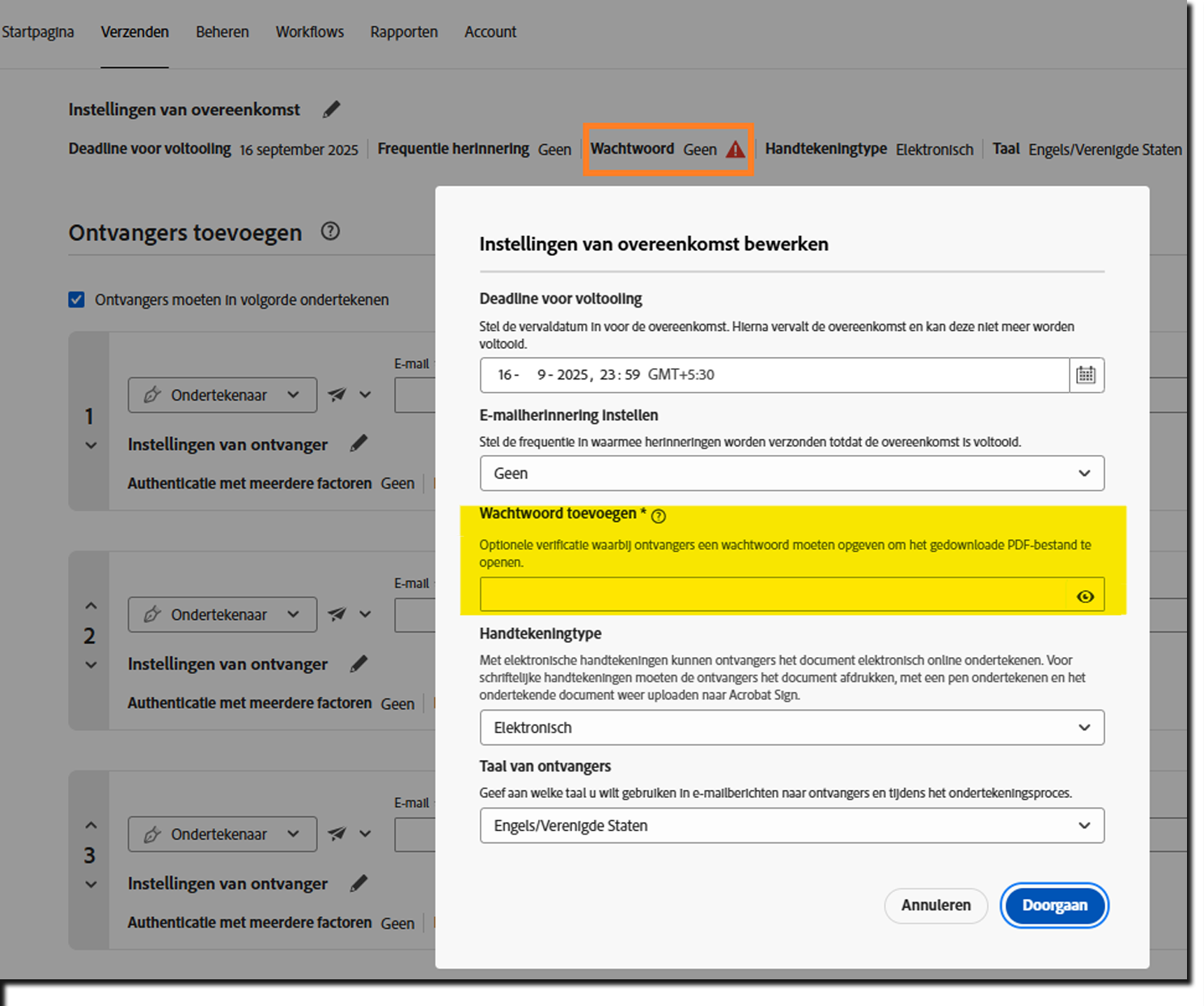
Task: Click the red warning triangle next to Wachtwoord
Action: [x=735, y=149]
